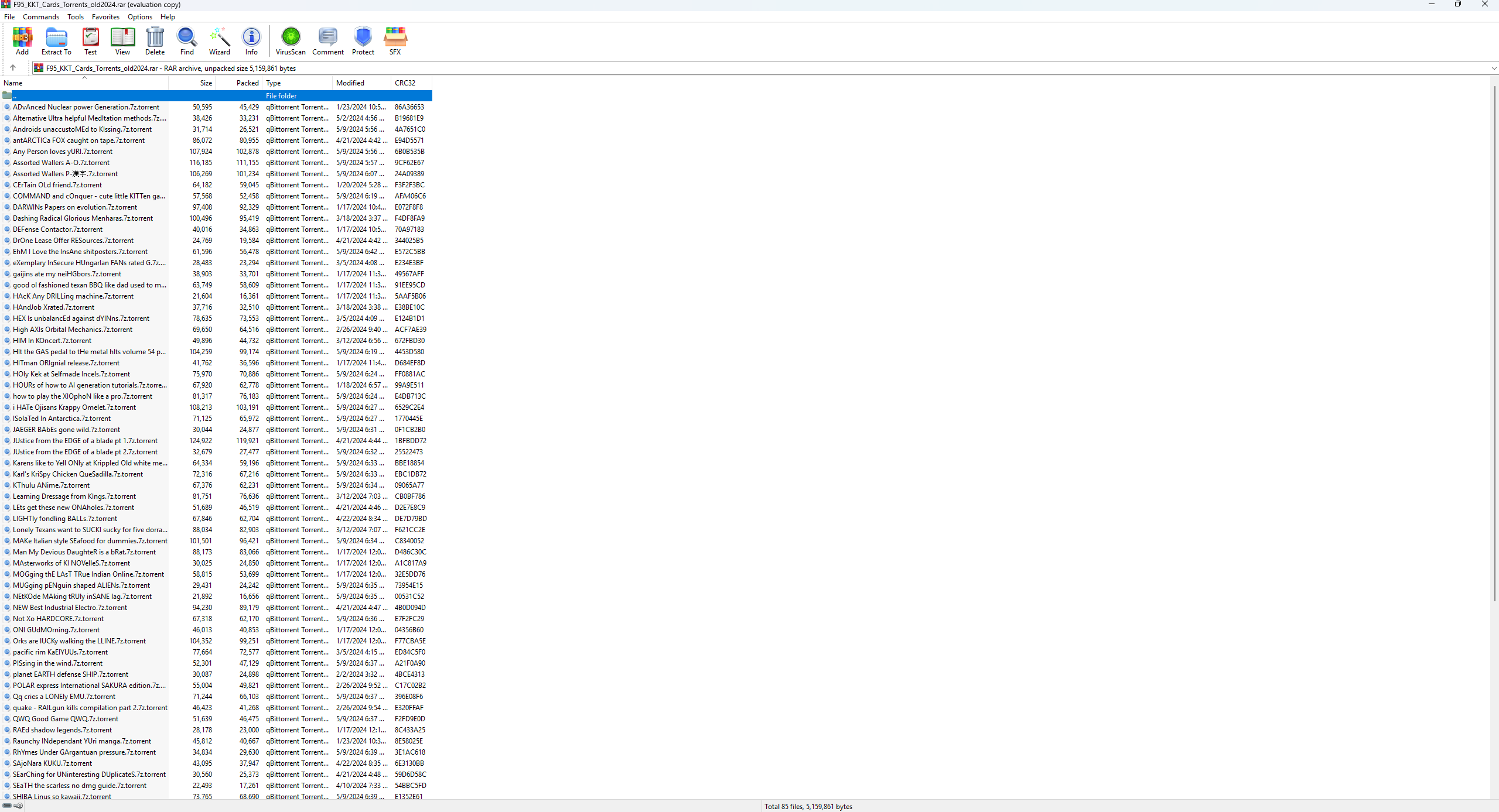Launch the Wizard tool
Viewport: 1499px width, 812px height.
220,41
